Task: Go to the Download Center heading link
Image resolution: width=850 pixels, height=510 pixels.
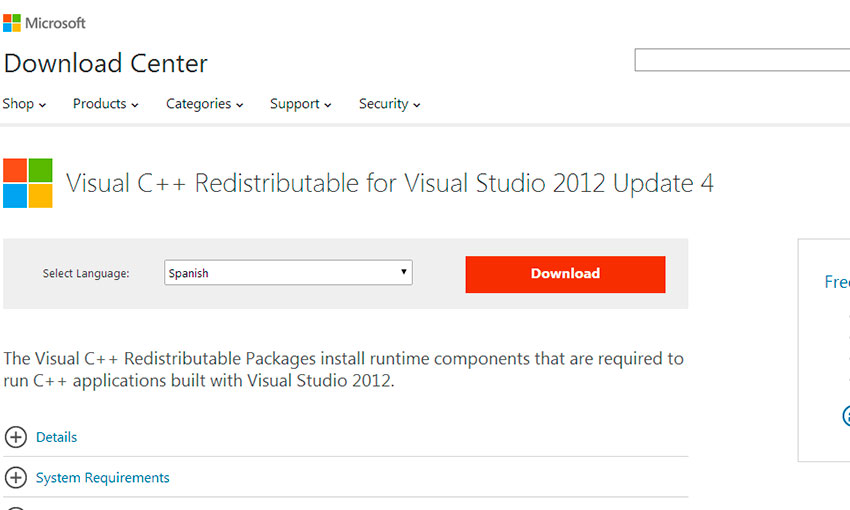Action: click(x=106, y=64)
